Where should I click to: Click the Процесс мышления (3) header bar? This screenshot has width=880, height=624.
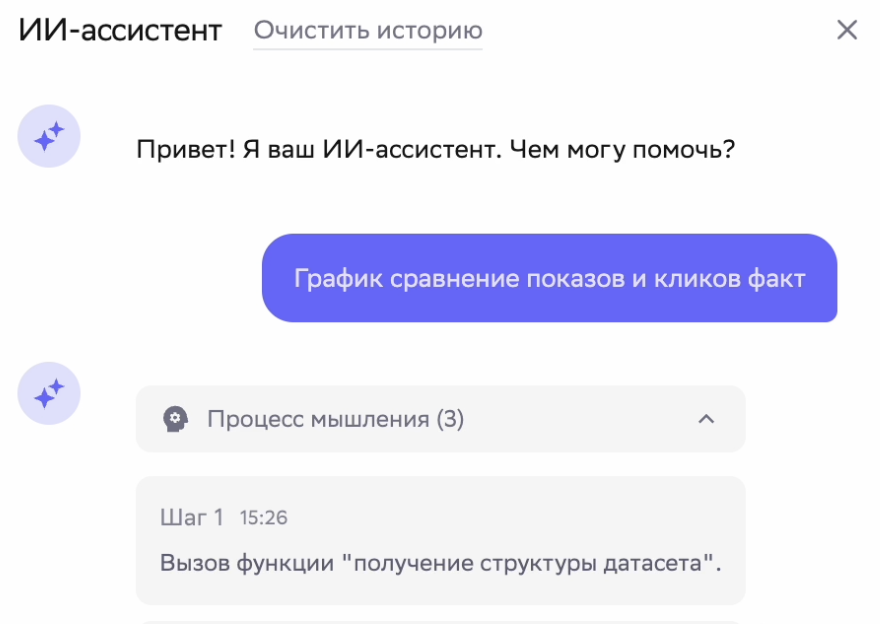440,419
